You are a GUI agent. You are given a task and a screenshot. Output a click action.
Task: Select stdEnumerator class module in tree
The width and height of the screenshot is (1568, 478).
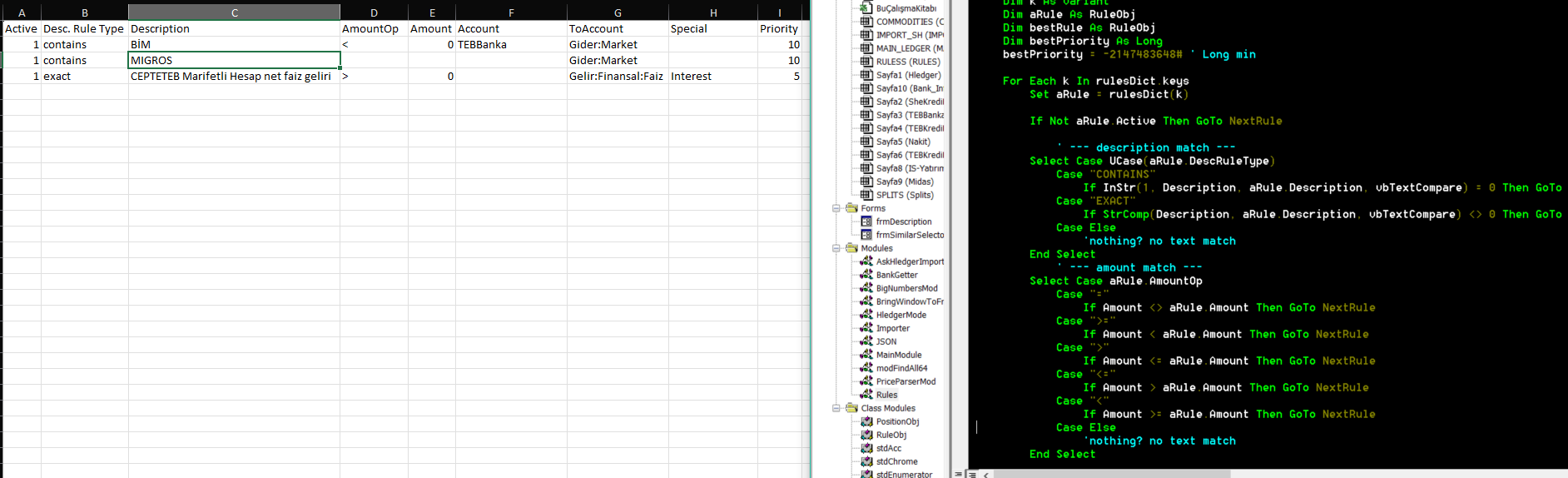tap(904, 474)
